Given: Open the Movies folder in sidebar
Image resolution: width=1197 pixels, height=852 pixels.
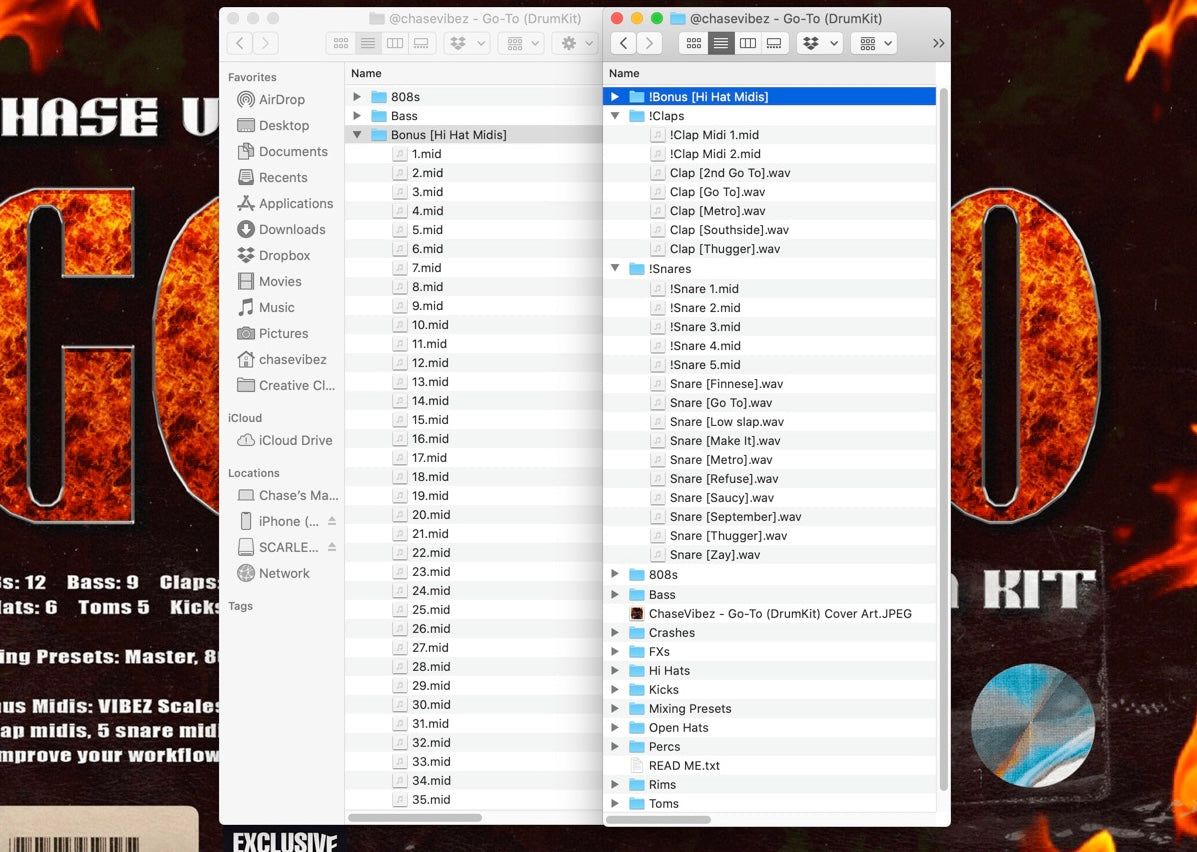Looking at the screenshot, I should click(x=269, y=281).
